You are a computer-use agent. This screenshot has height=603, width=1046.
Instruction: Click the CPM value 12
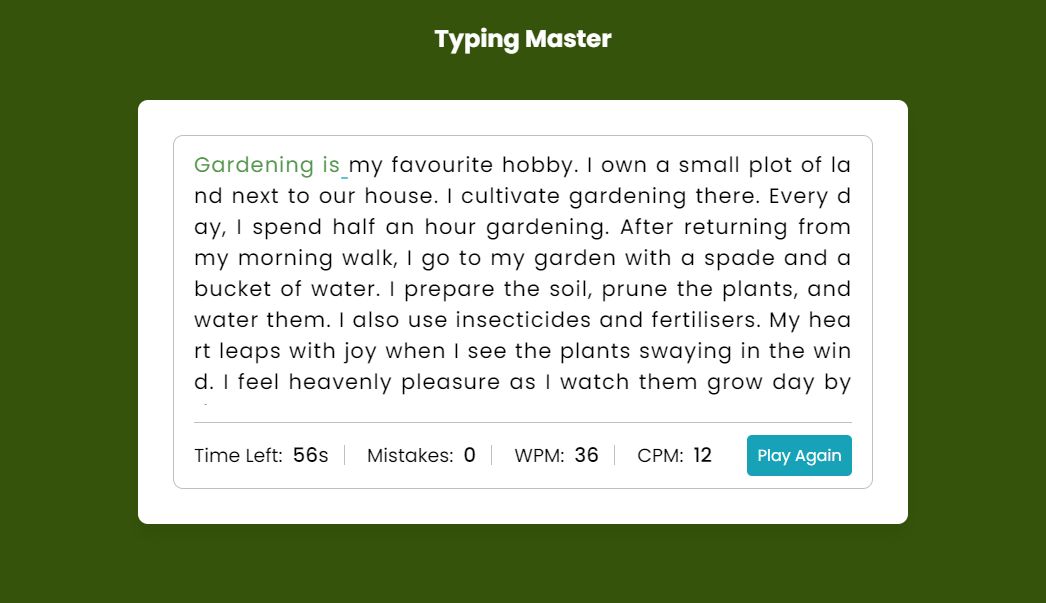[702, 456]
